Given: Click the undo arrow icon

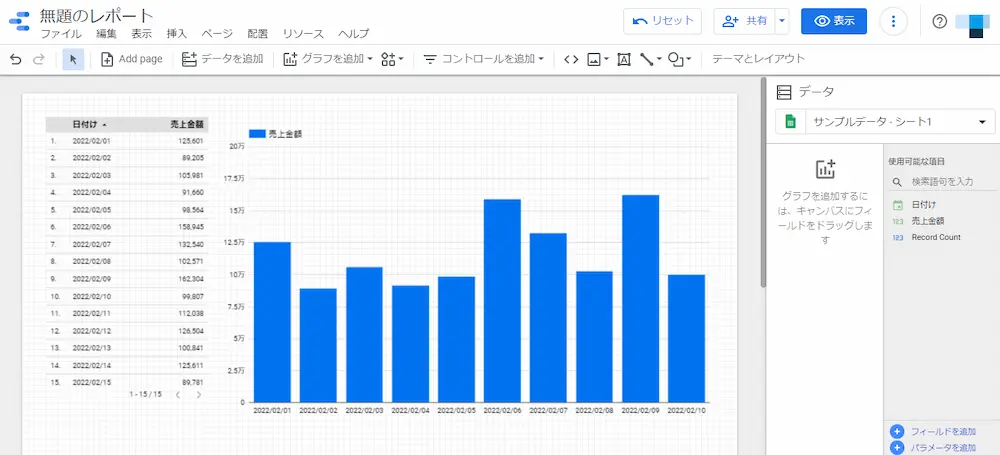Looking at the screenshot, I should click(15, 59).
